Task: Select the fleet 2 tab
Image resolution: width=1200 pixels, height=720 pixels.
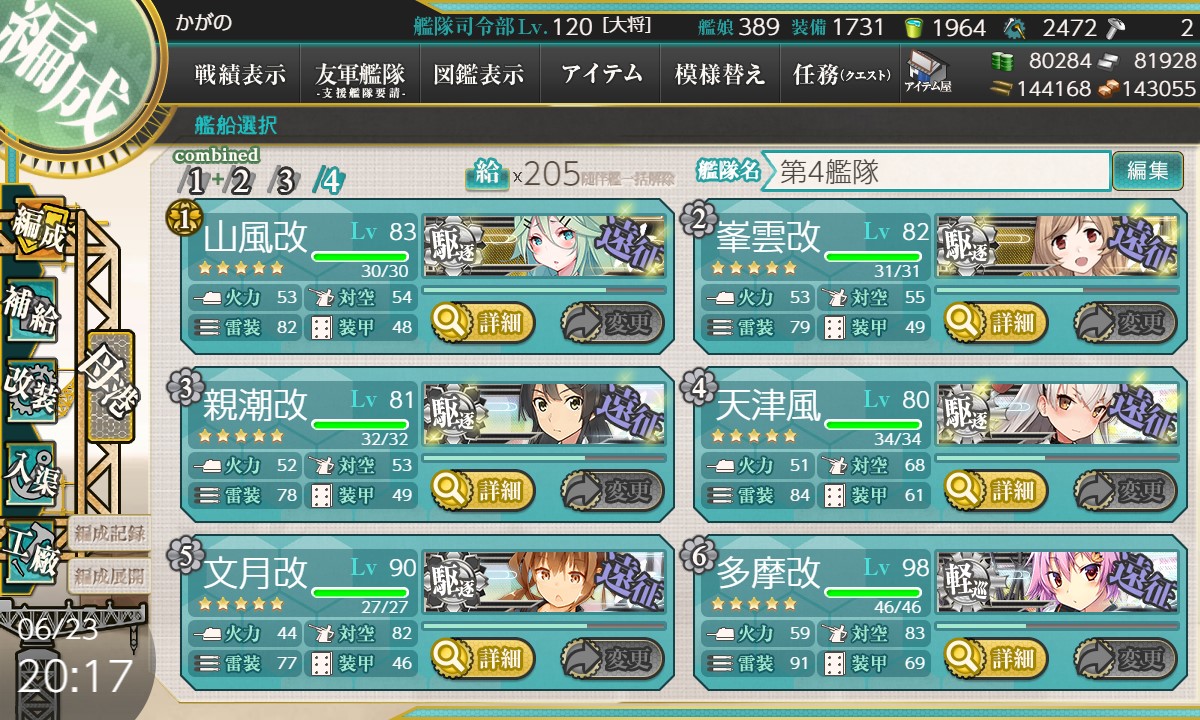Action: click(240, 182)
